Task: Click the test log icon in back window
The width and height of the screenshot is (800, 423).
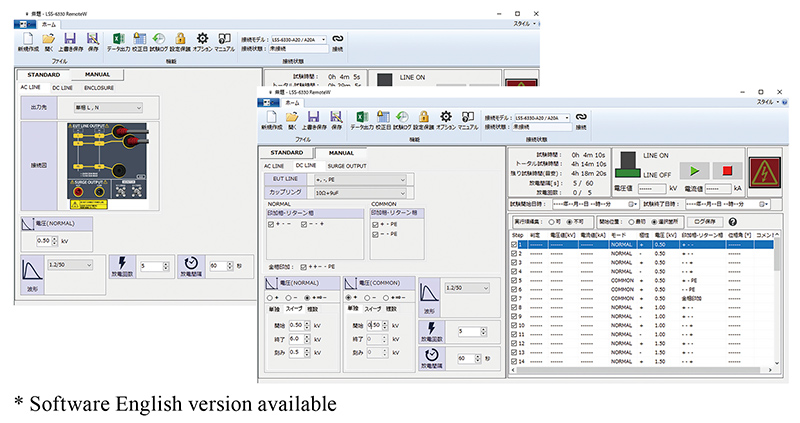Action: tap(159, 39)
